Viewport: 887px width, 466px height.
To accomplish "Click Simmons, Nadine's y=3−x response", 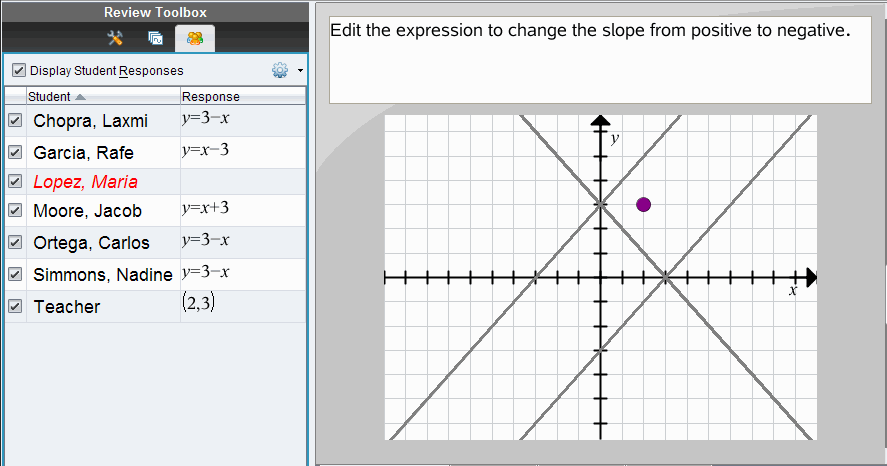I will (x=206, y=272).
